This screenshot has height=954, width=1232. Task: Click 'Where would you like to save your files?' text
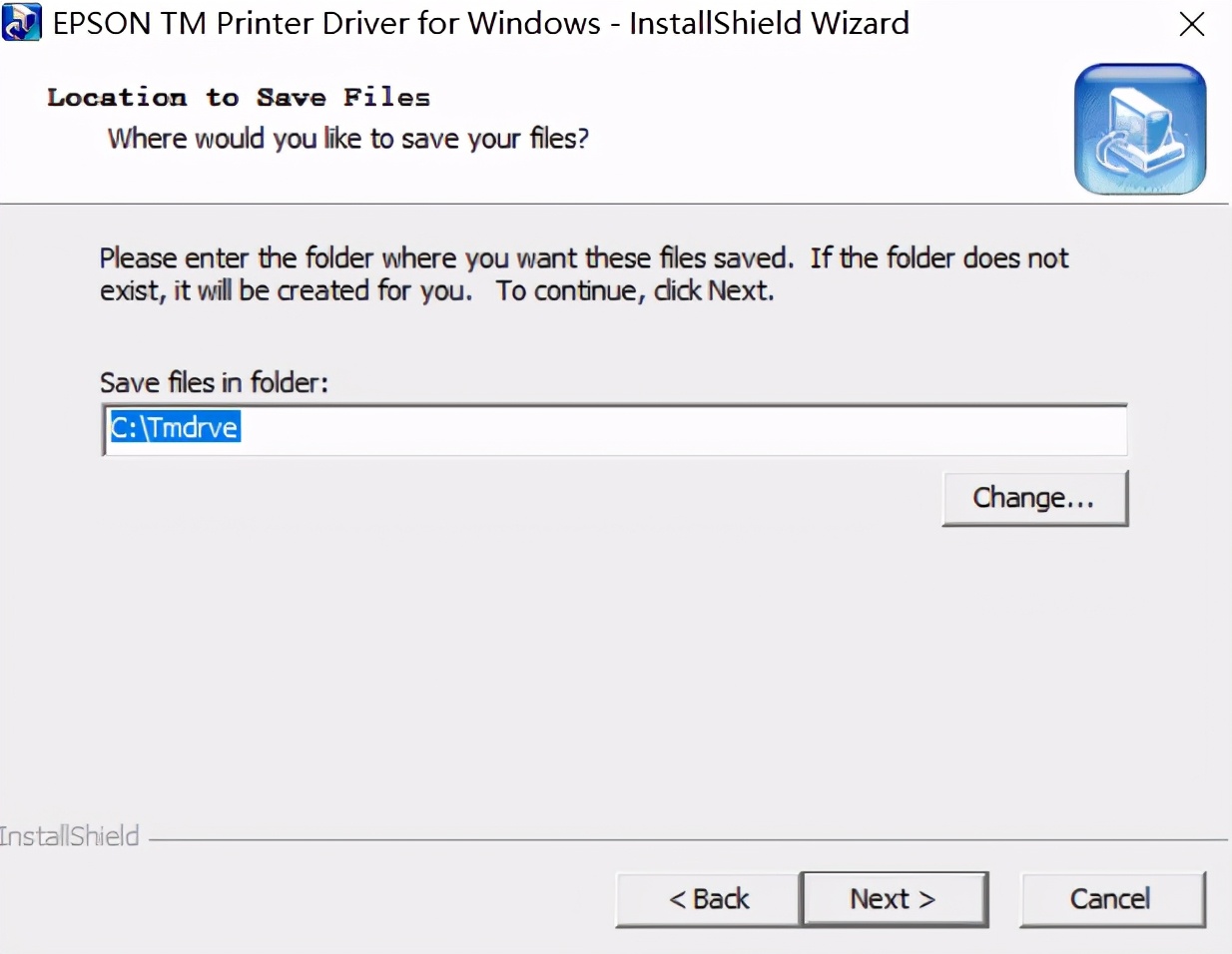(348, 138)
